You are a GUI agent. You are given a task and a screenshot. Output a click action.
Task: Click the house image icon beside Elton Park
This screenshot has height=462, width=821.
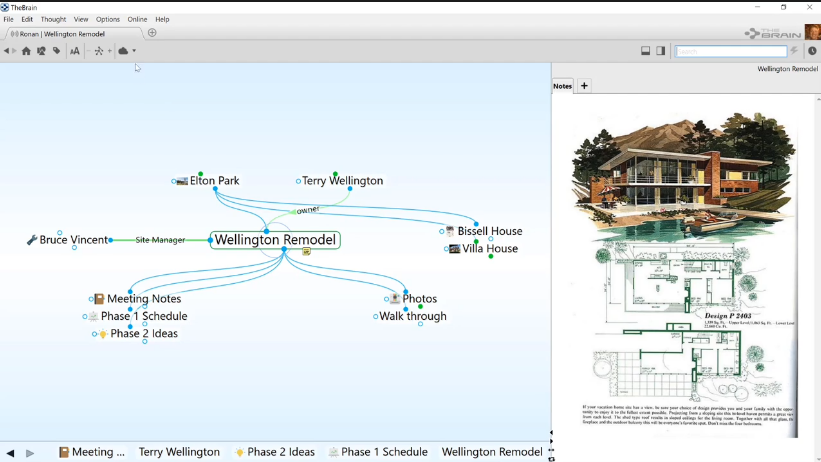182,181
